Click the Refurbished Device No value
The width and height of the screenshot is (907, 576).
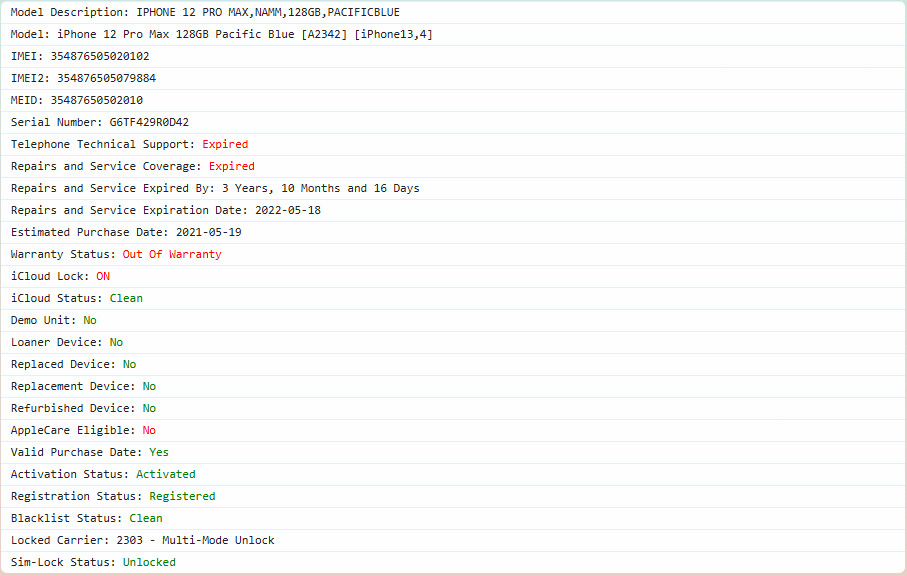149,408
